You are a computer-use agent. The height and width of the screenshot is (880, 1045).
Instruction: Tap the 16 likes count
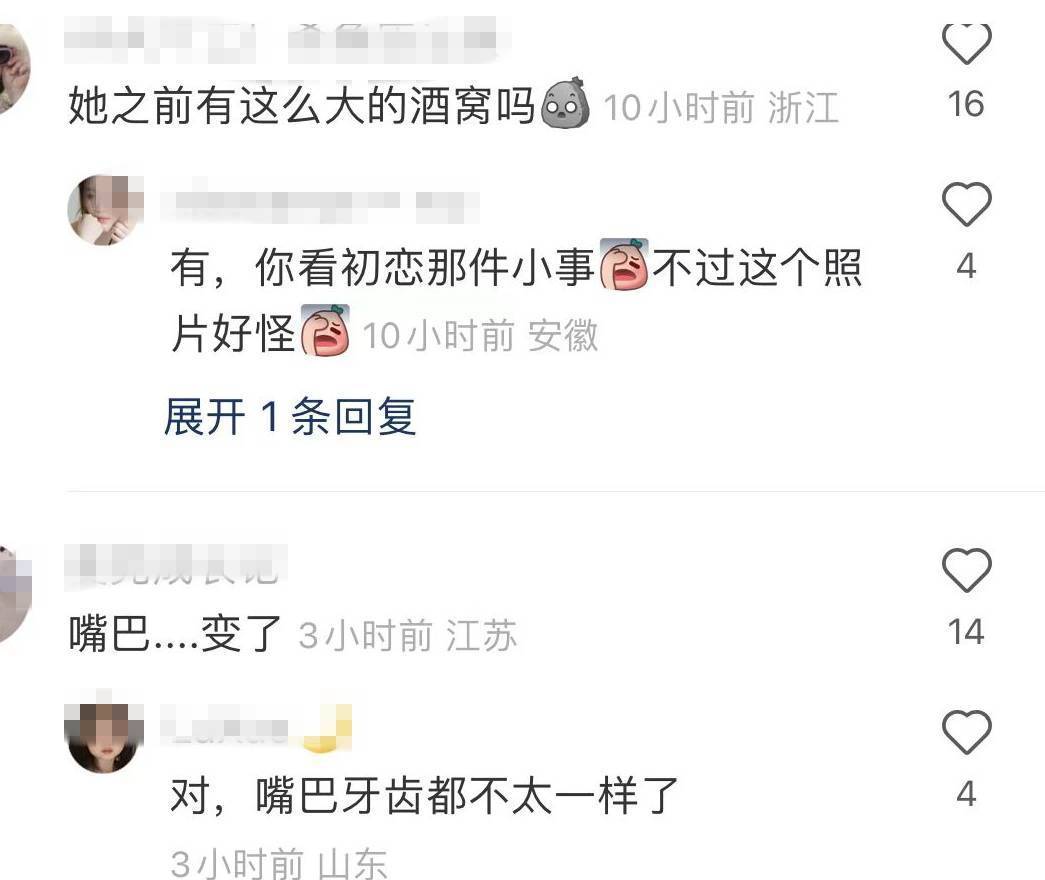(966, 104)
